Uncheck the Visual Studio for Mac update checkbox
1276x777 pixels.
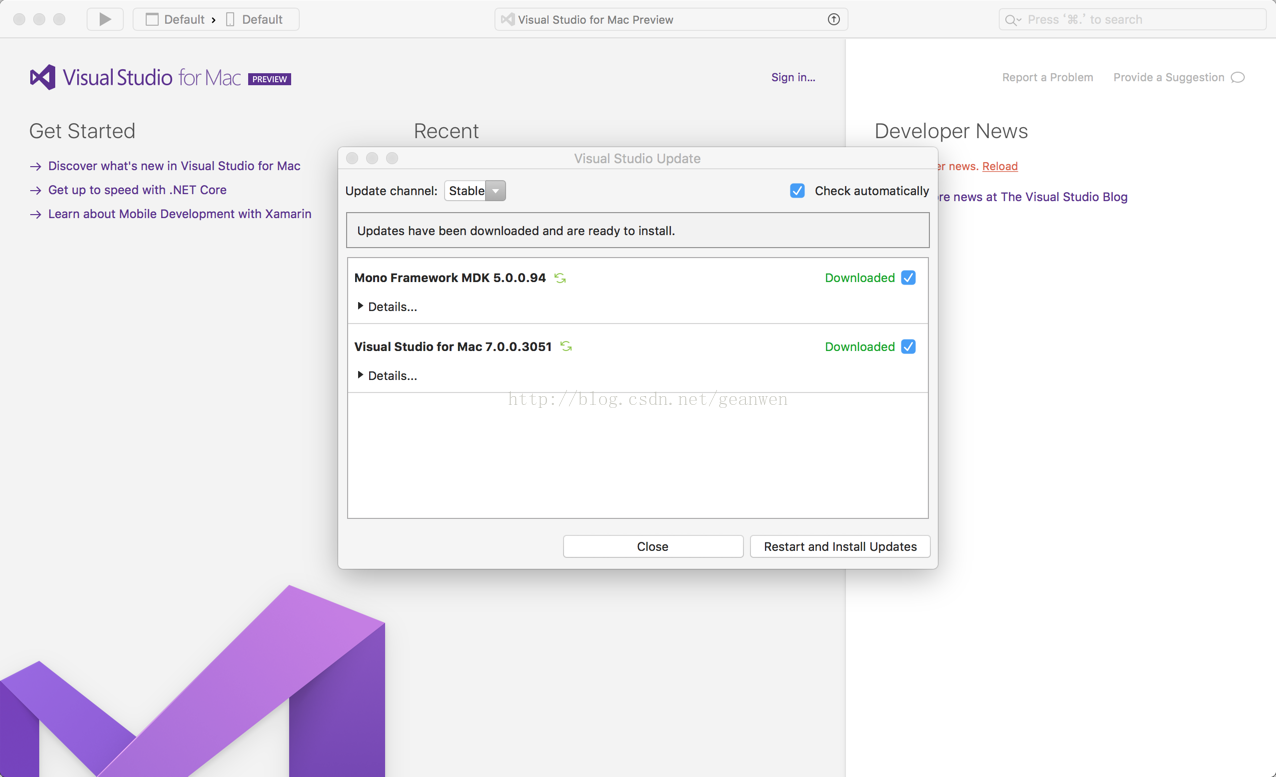pos(908,347)
